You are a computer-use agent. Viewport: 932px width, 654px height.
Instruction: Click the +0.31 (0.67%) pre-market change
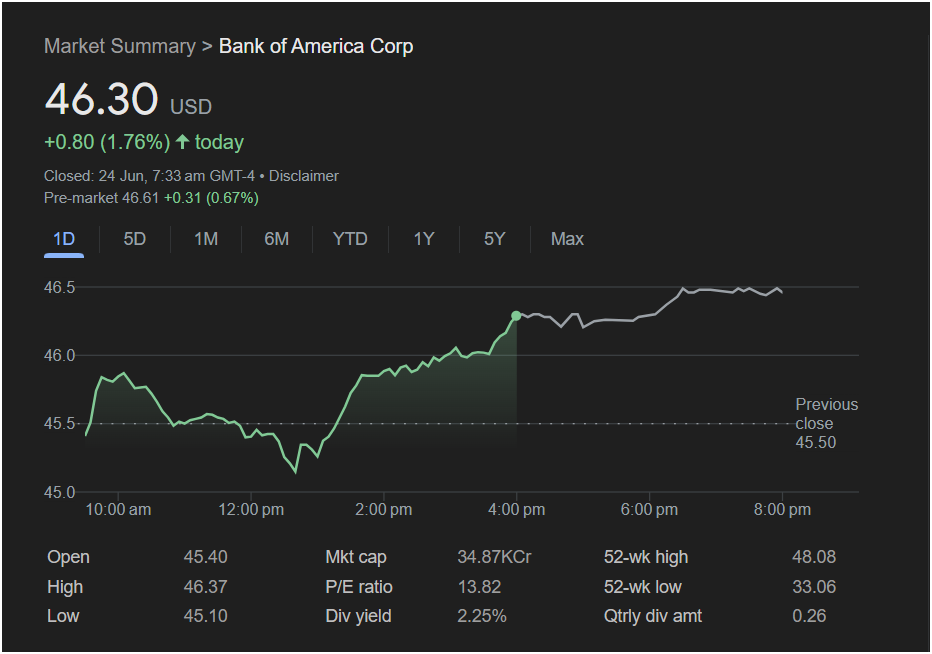click(211, 198)
